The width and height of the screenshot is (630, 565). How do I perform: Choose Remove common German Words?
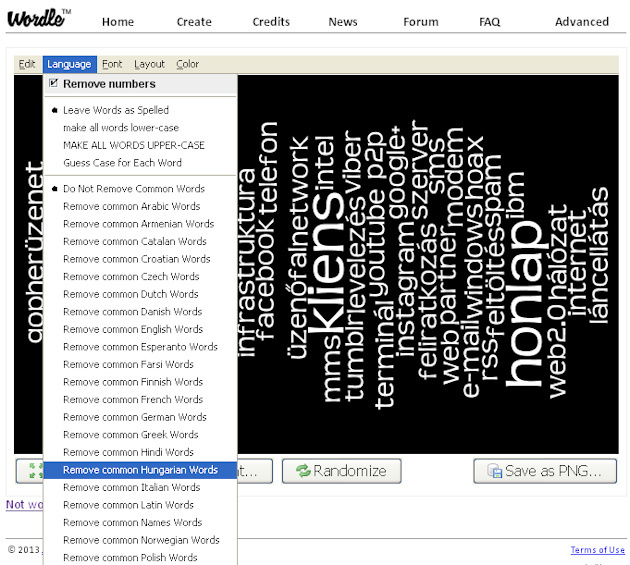point(140,417)
